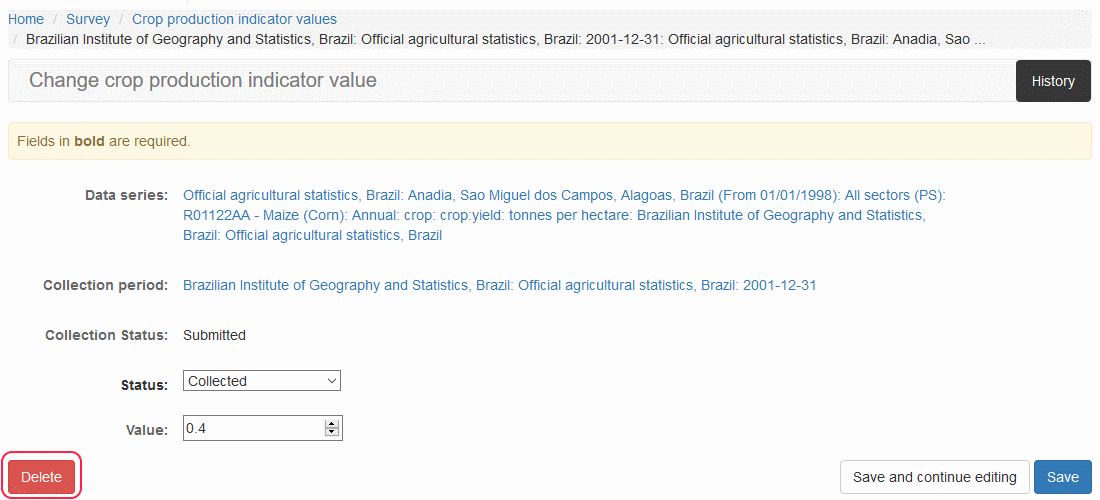
Task: Click the History button
Action: (1053, 81)
